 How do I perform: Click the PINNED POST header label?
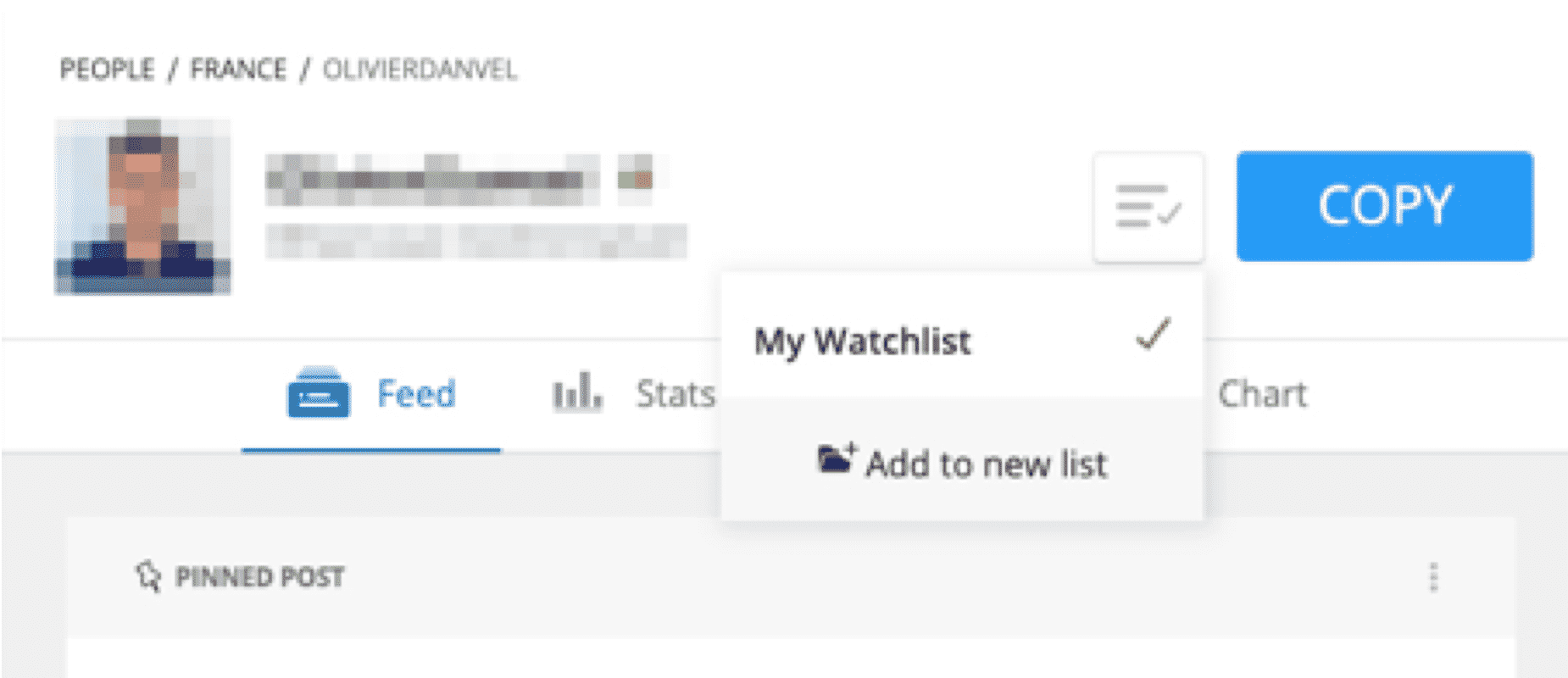259,577
